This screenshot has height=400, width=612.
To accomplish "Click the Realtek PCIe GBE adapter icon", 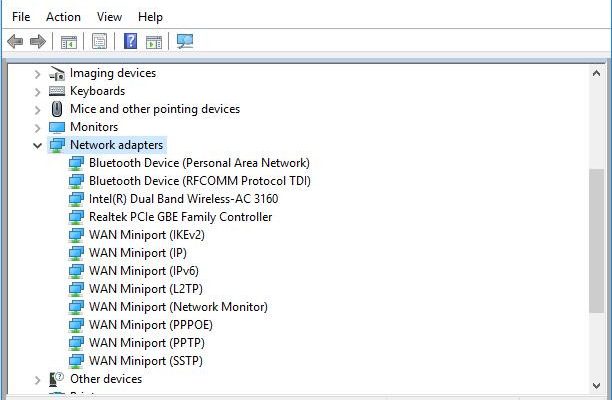I will click(77, 217).
